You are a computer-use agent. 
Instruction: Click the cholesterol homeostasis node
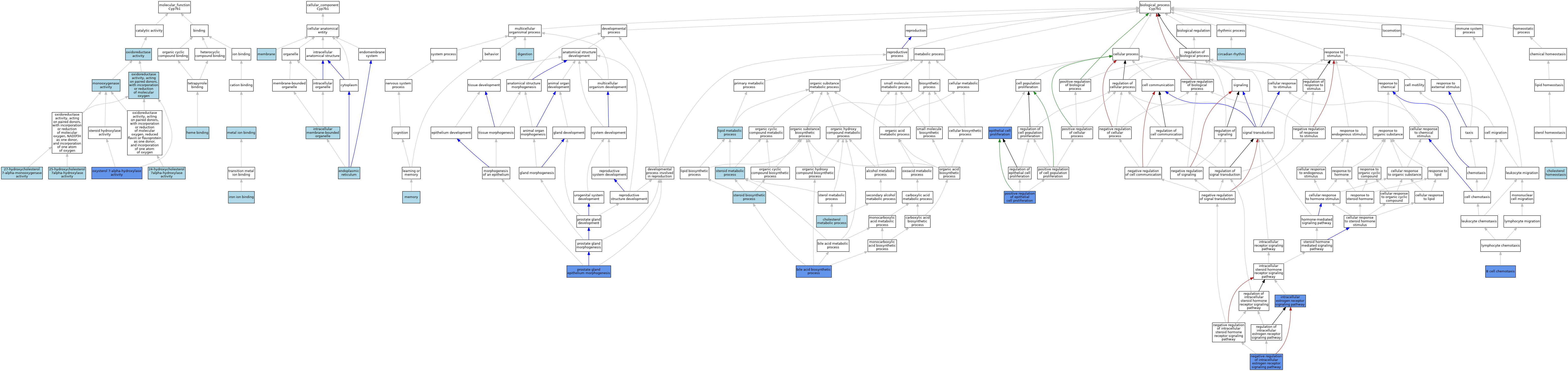pyautogui.click(x=1555, y=173)
